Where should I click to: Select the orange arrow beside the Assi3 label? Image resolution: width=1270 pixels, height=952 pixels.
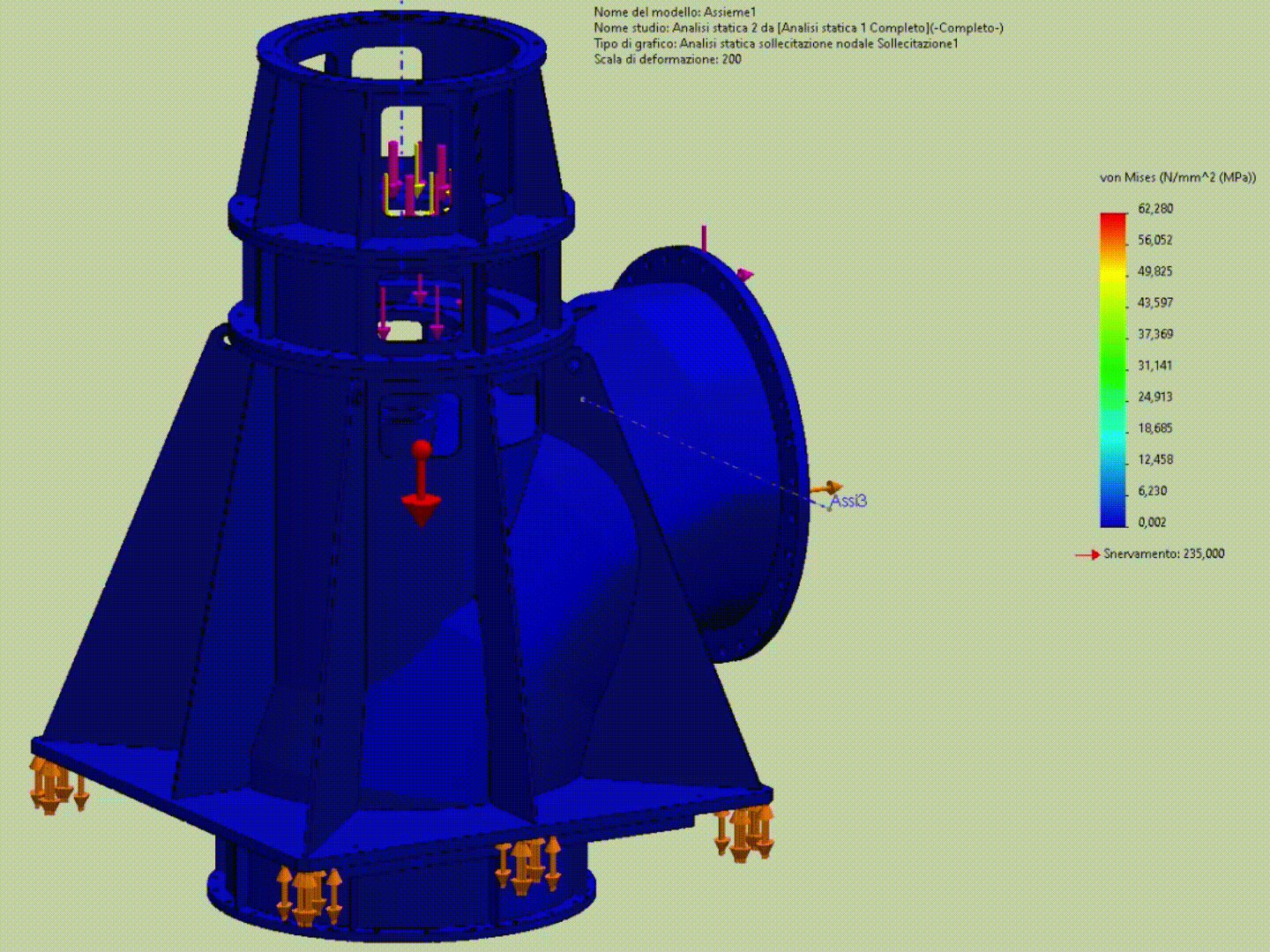[x=827, y=488]
